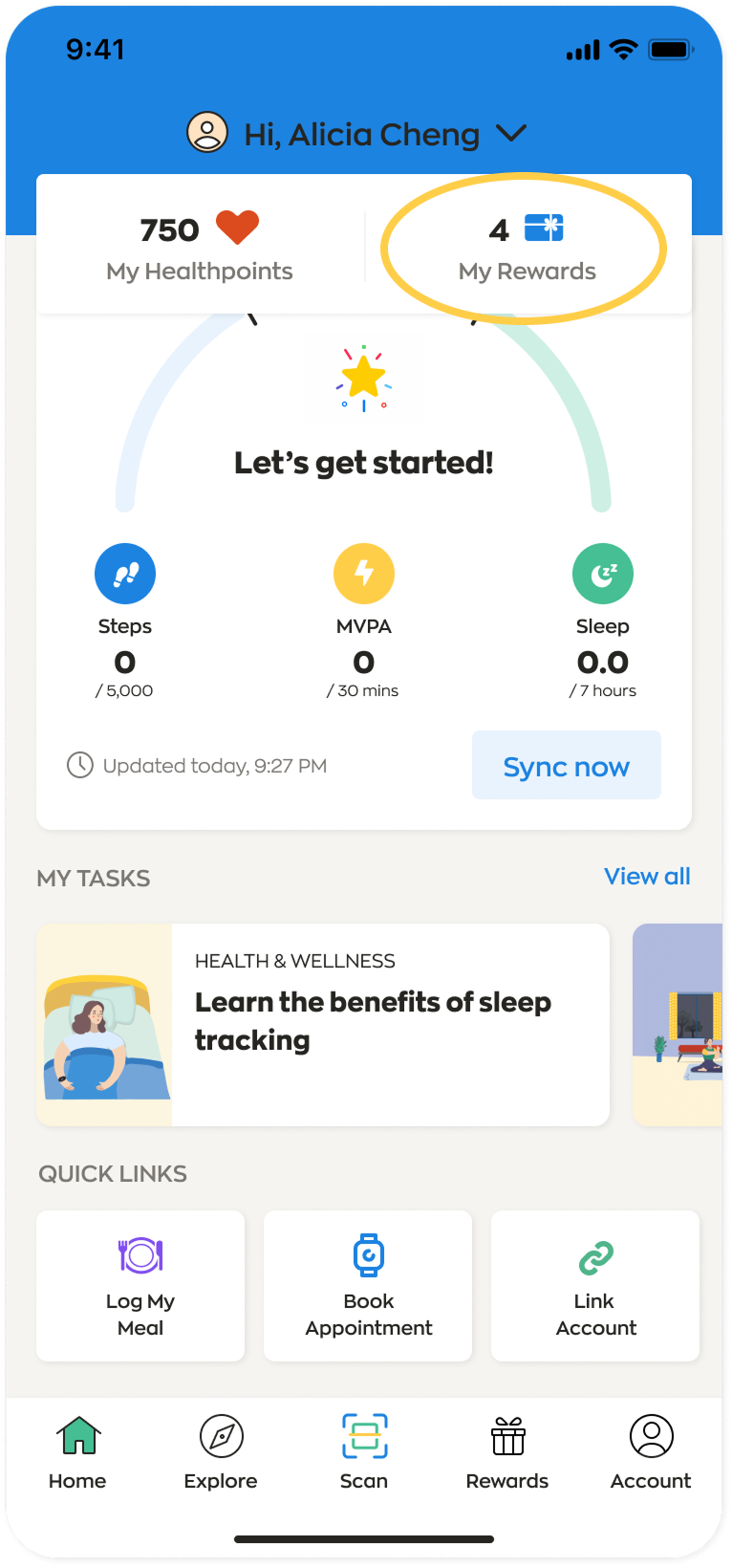Tap the Home icon in the navigation bar
Screen dimensions: 732x1568
click(x=76, y=1435)
